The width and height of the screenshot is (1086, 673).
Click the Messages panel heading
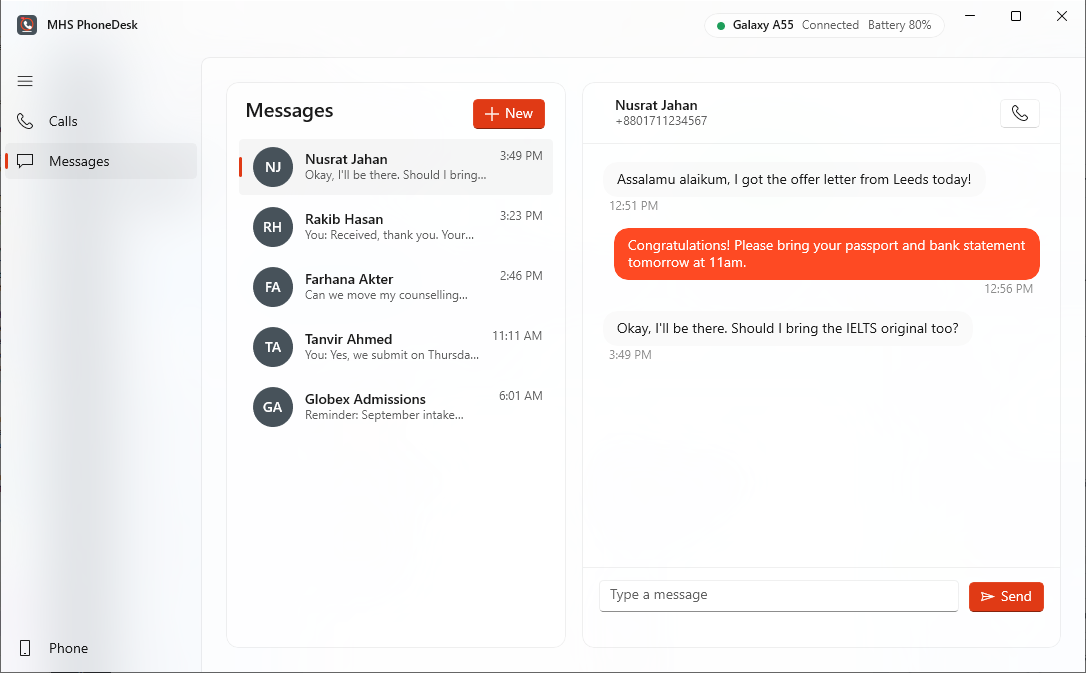(290, 111)
